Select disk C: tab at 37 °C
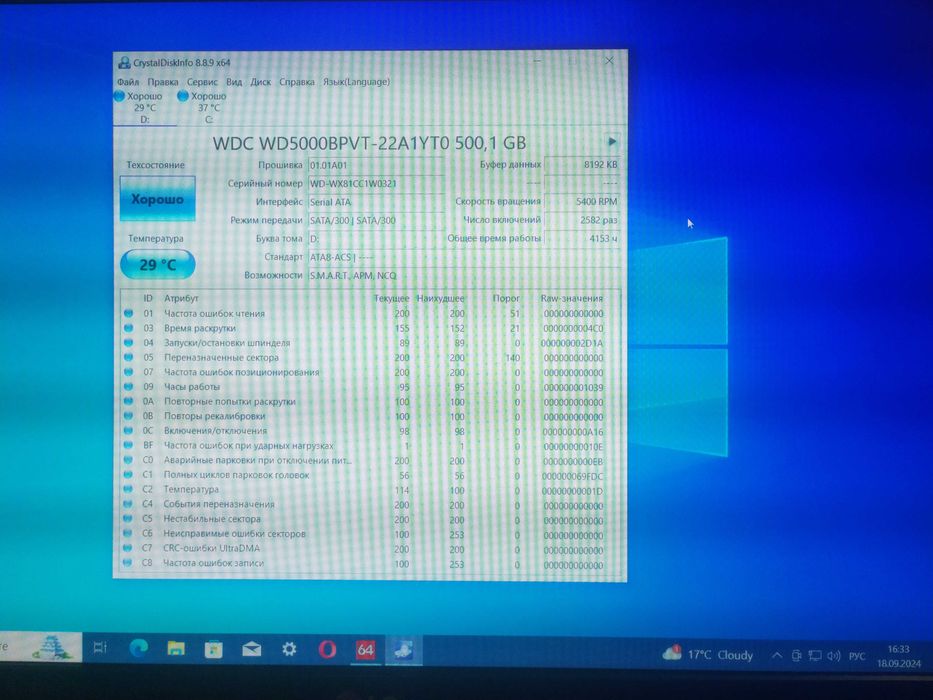933x700 pixels. click(x=208, y=108)
